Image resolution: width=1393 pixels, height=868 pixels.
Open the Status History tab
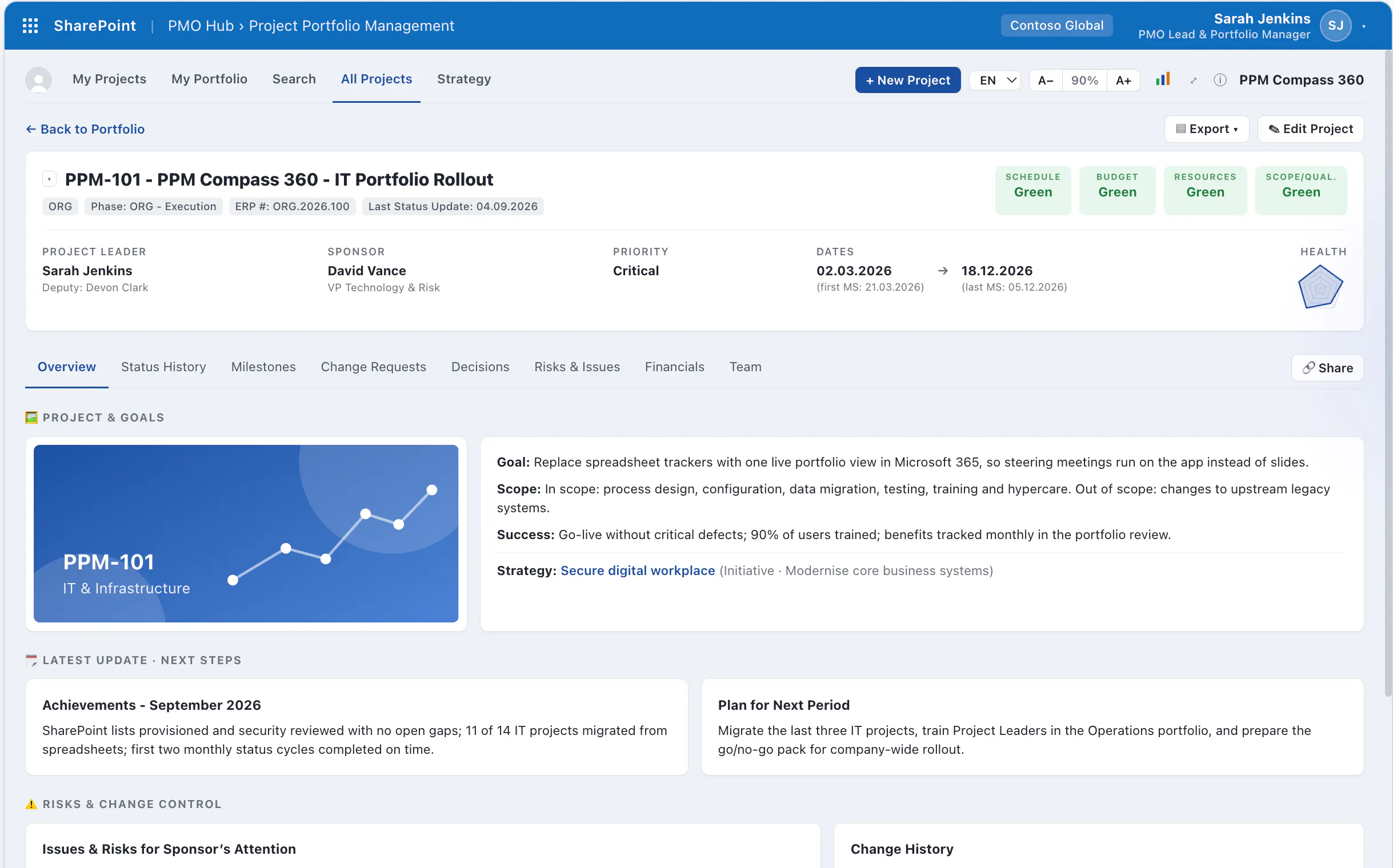tap(164, 367)
